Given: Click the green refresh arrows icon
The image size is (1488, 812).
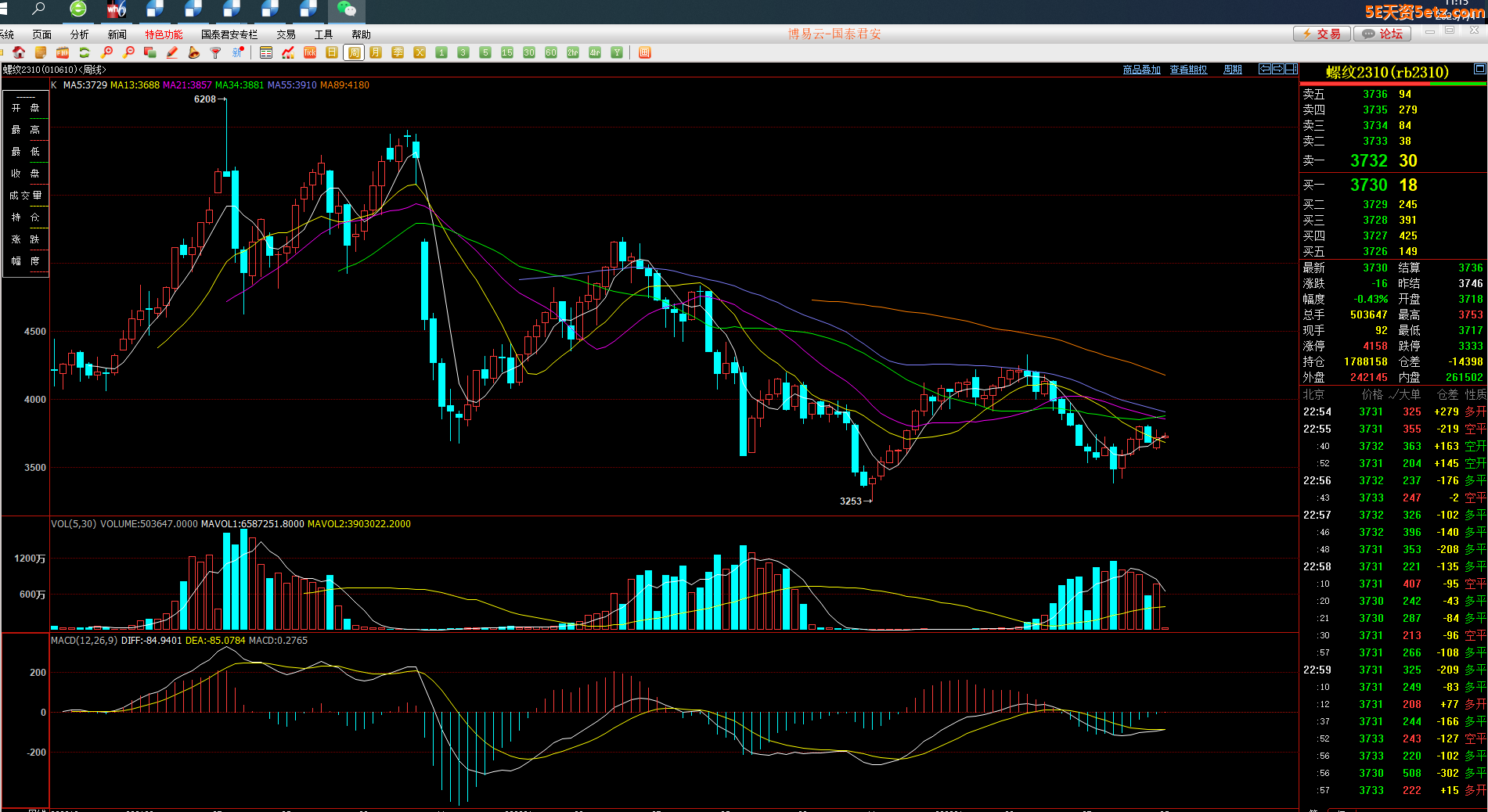Looking at the screenshot, I should point(85,52).
